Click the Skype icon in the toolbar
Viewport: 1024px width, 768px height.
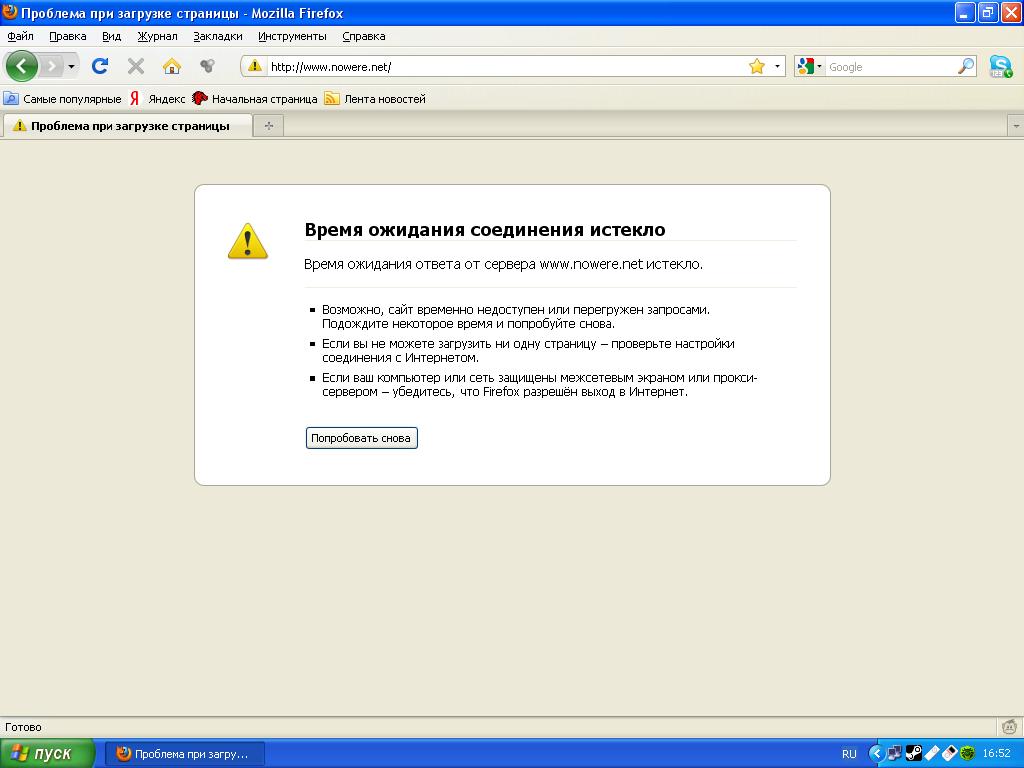[x=1000, y=67]
